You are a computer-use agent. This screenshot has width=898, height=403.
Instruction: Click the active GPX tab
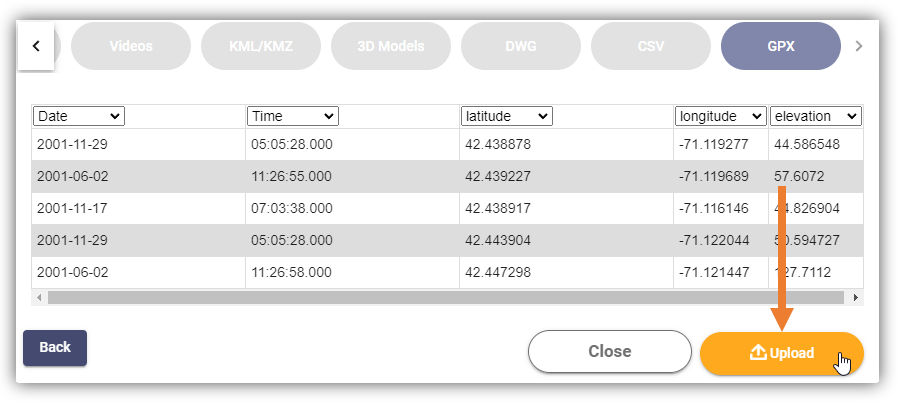(781, 46)
